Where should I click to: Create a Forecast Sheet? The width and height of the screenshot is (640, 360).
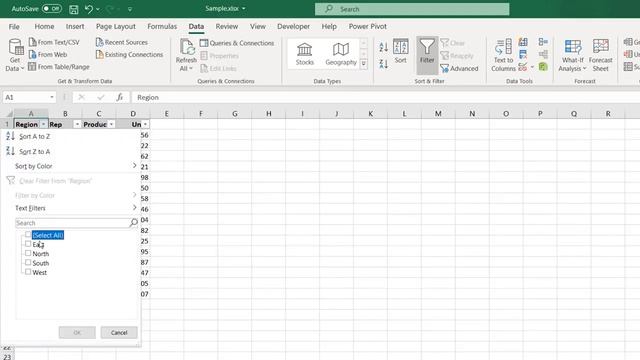[600, 55]
